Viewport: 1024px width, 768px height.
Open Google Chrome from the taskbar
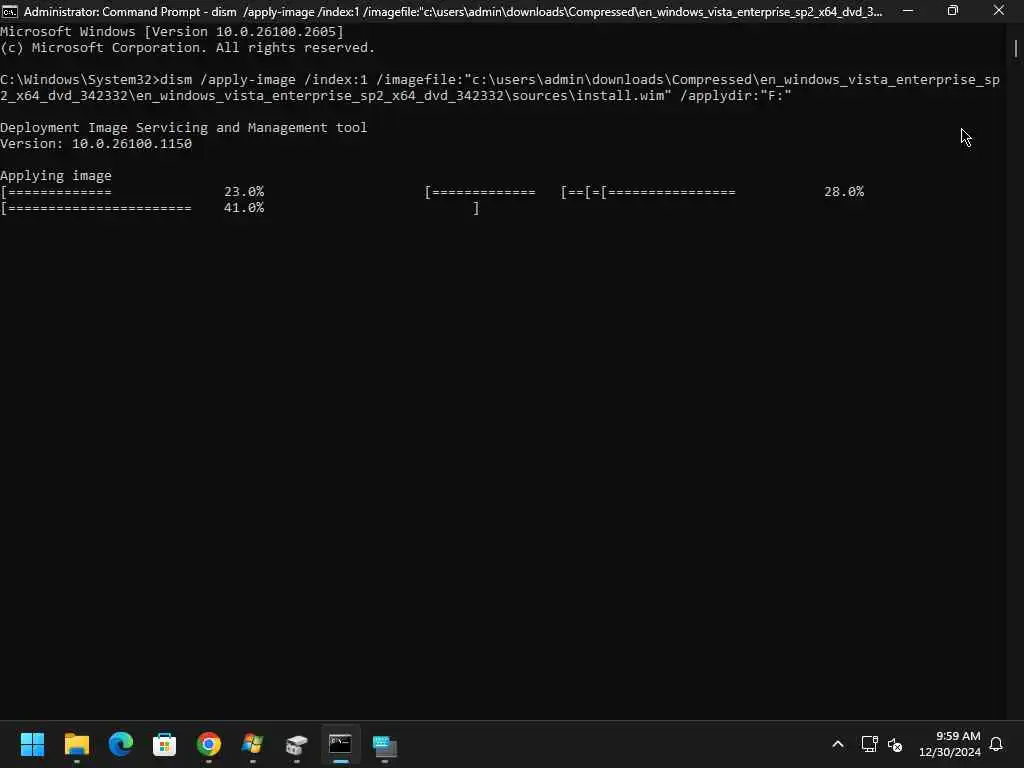209,744
